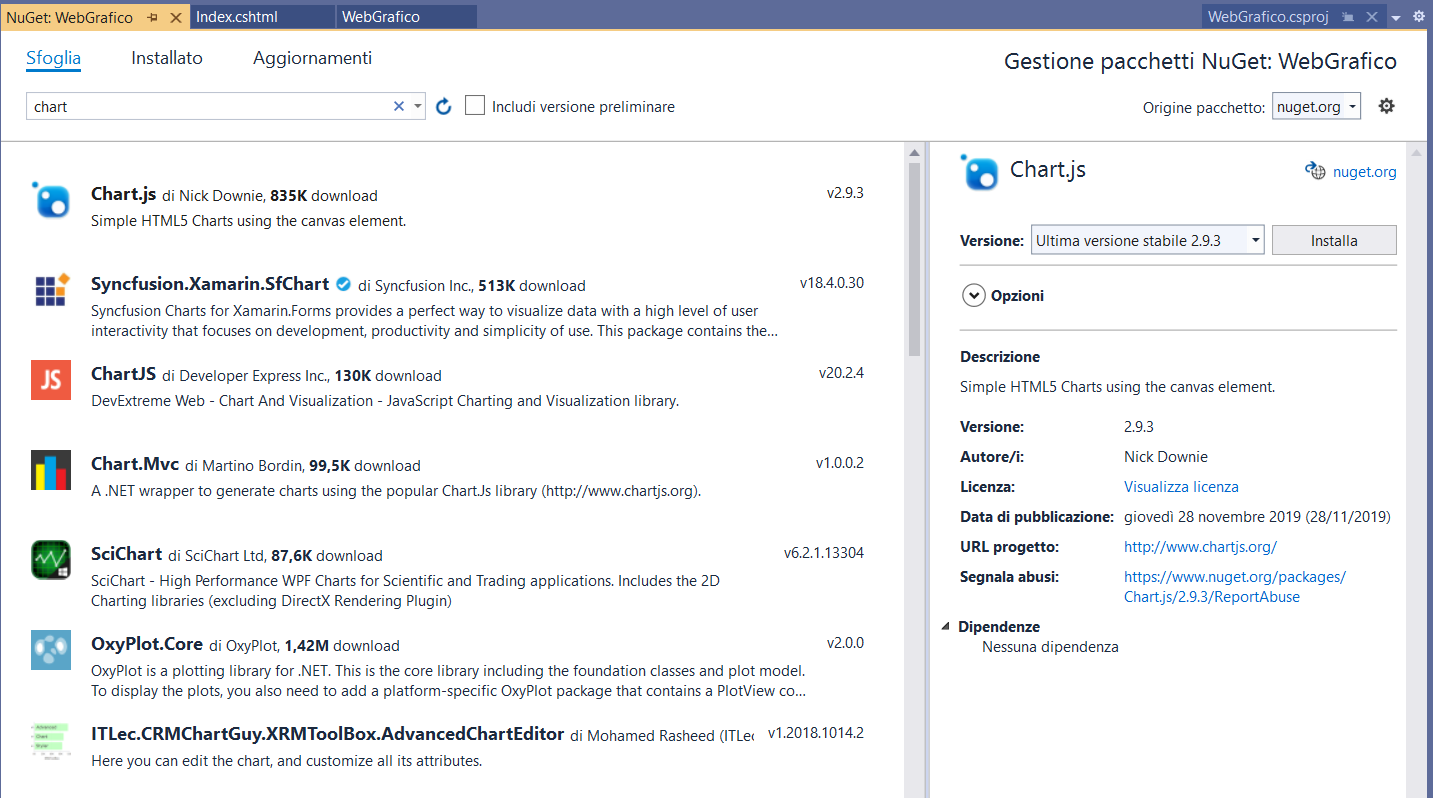Open the search history dropdown arrow
The height and width of the screenshot is (798, 1433).
tap(418, 106)
